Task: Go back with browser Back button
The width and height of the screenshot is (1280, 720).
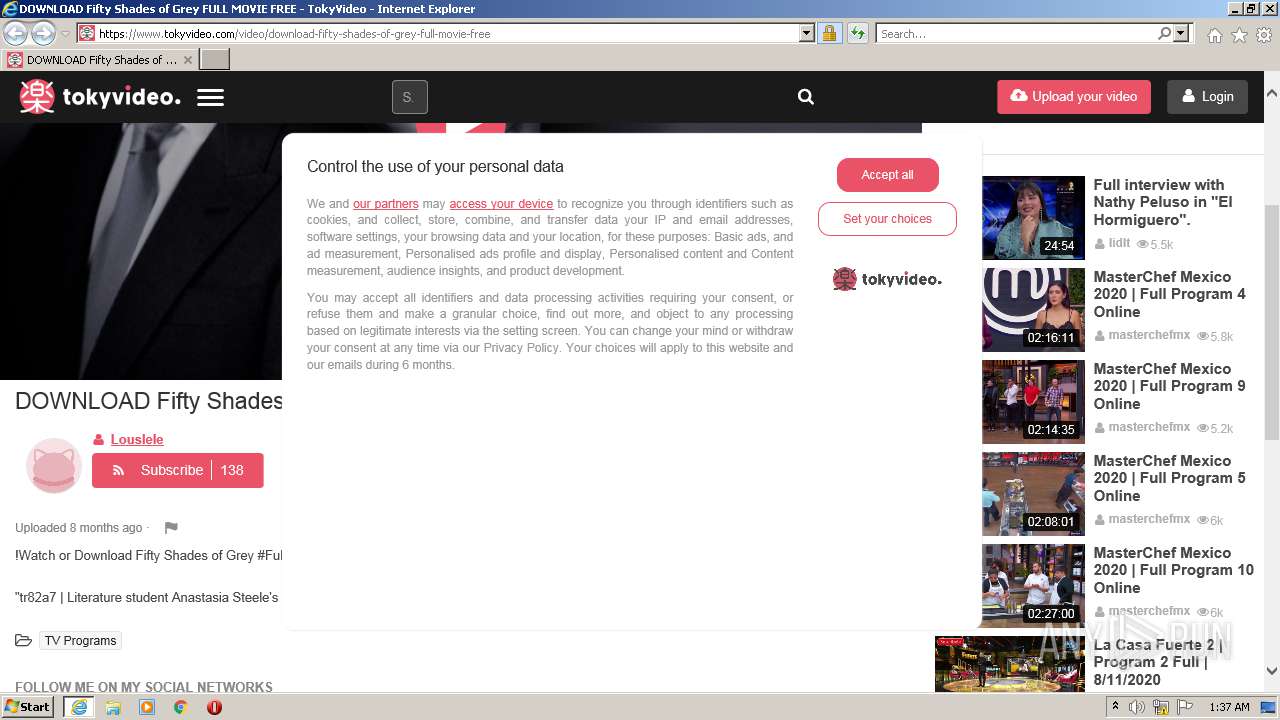Action: click(x=16, y=33)
